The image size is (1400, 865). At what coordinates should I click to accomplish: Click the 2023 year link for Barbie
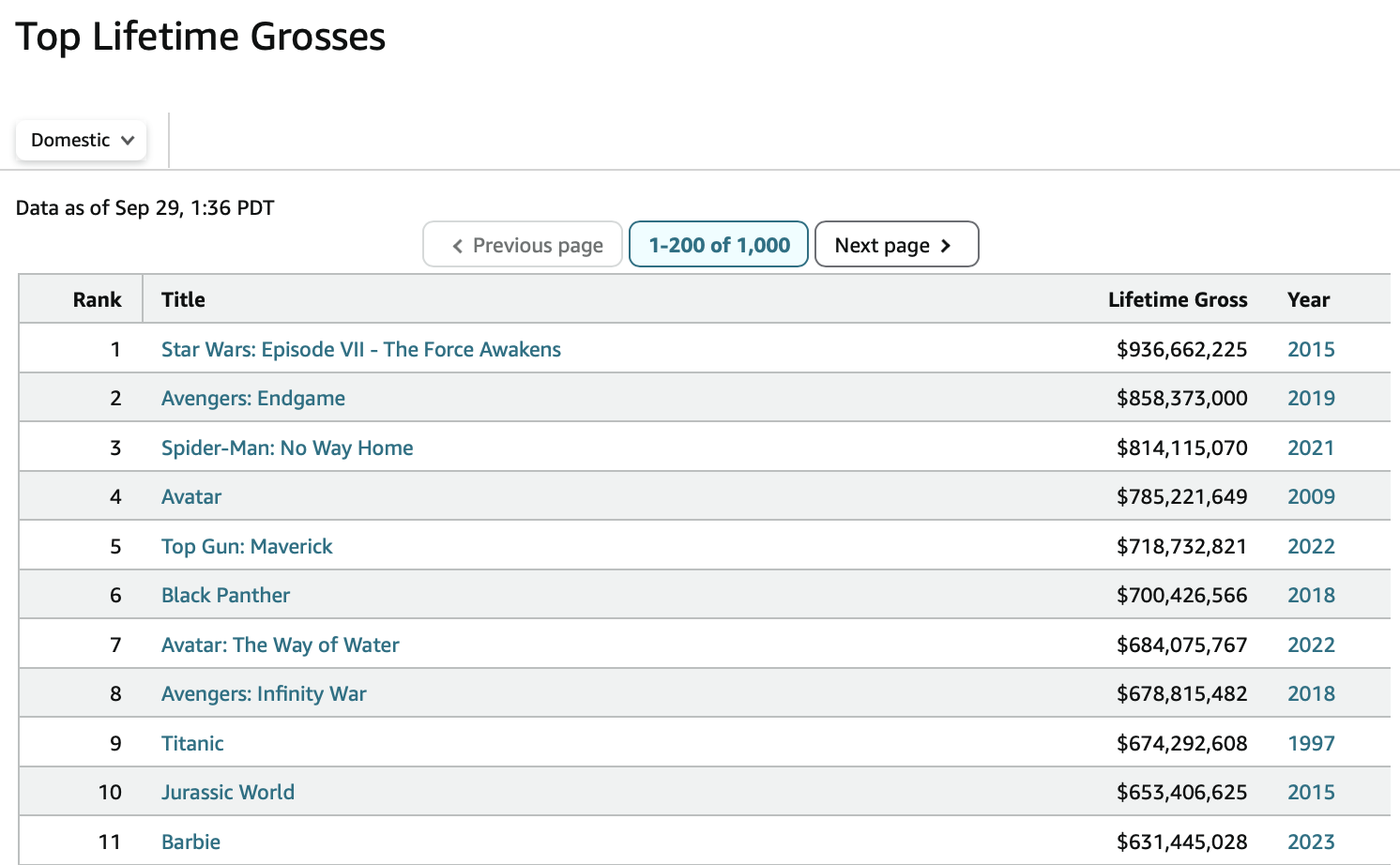pos(1311,842)
